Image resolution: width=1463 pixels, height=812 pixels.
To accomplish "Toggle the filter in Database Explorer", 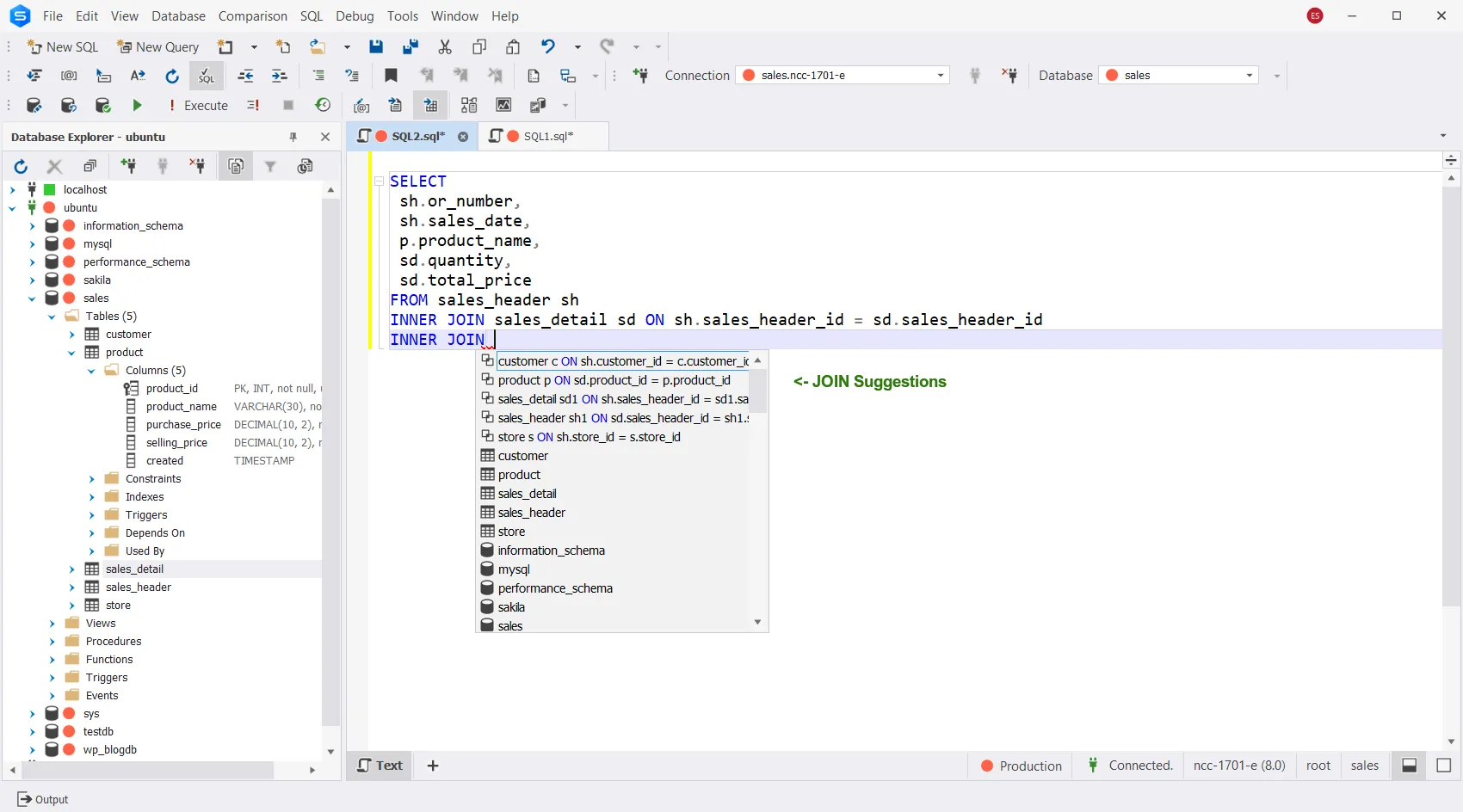I will 270,166.
